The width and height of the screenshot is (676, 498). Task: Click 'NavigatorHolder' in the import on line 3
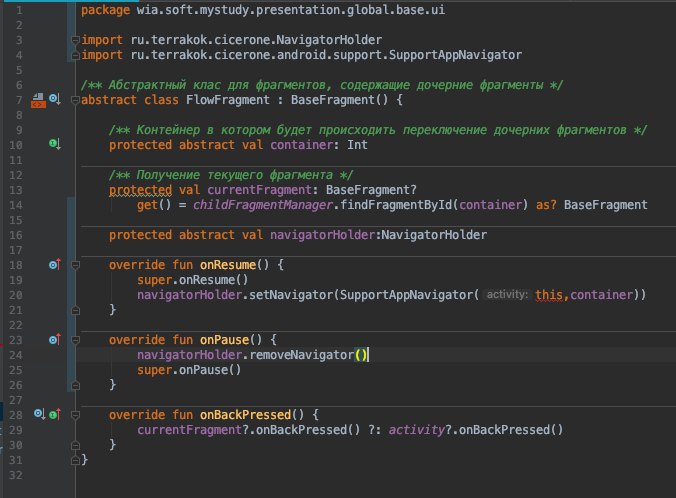[x=329, y=40]
